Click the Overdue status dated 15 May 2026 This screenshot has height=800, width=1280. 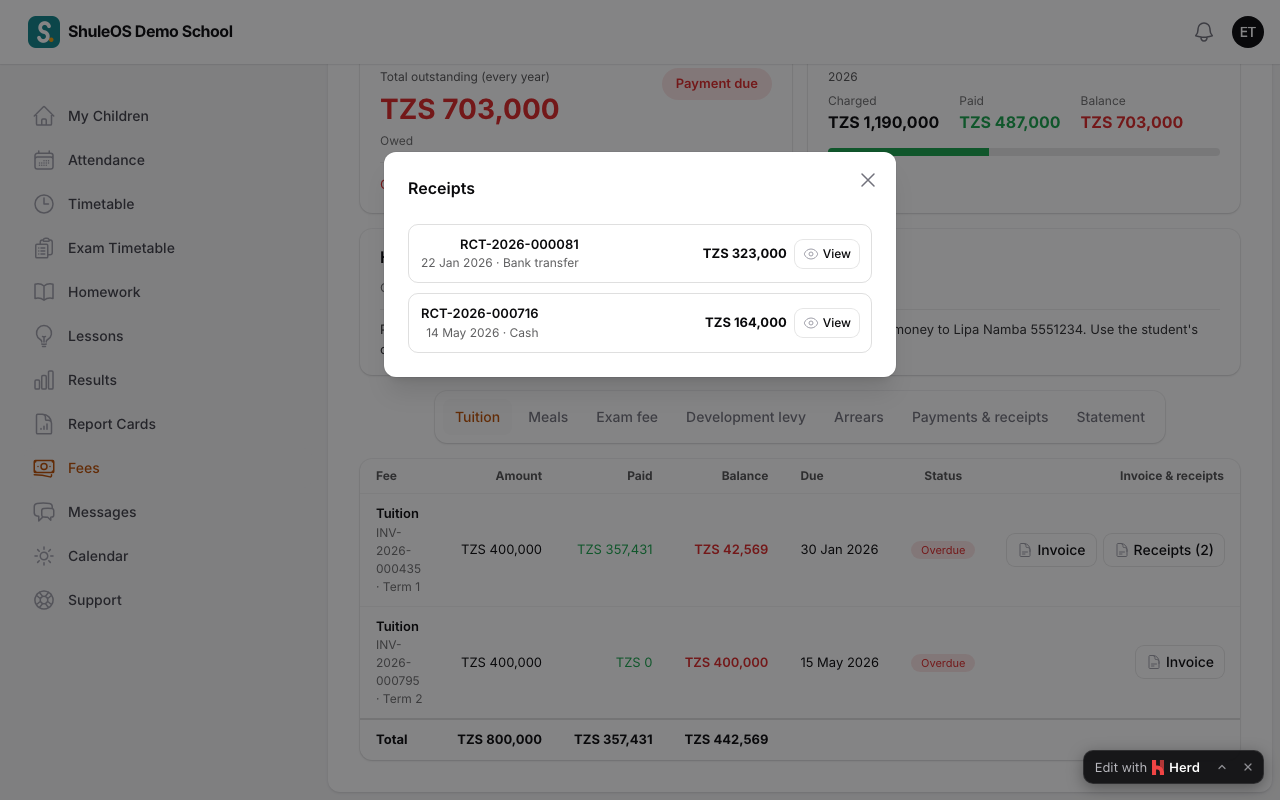tap(943, 663)
